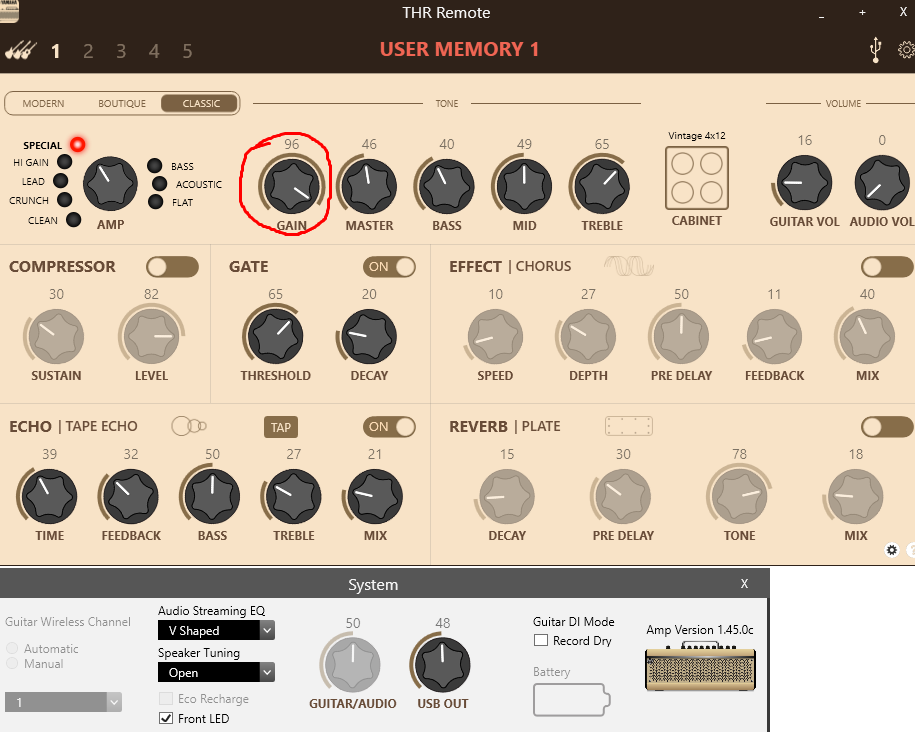This screenshot has height=732, width=915.
Task: Click the compressor SUSTAIN knob
Action: point(56,336)
